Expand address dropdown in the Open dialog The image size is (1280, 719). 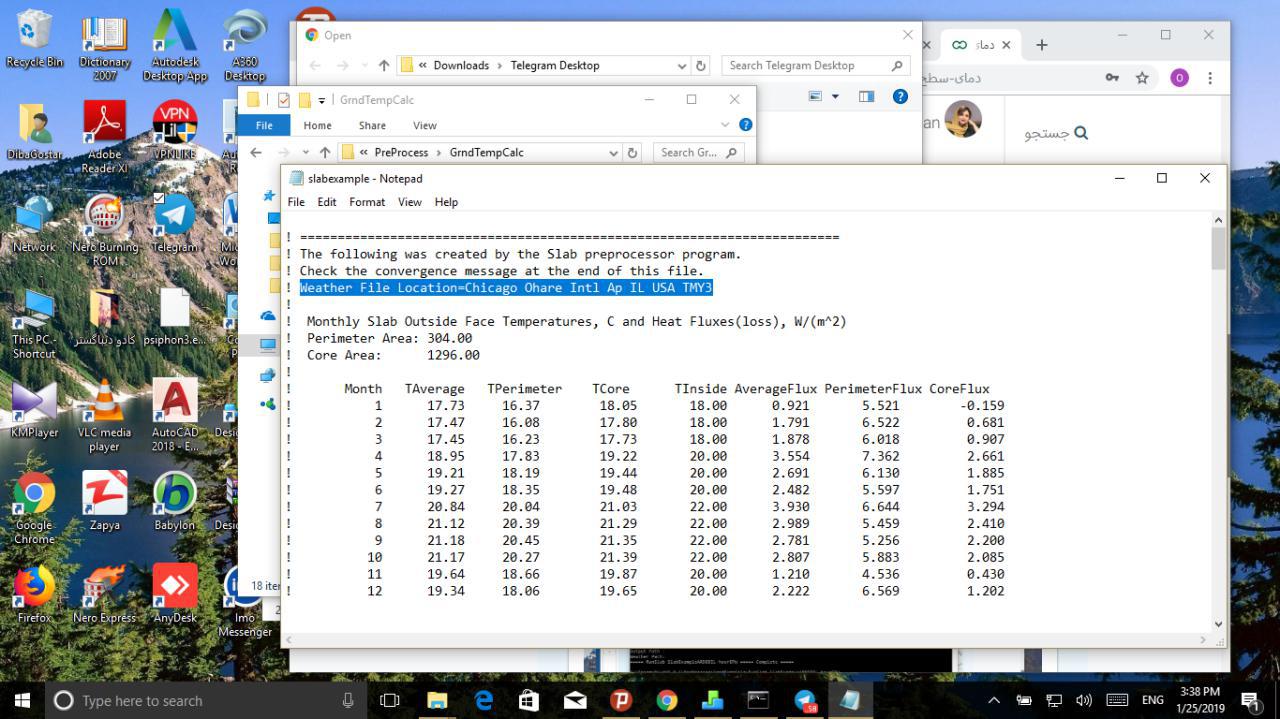(x=682, y=66)
